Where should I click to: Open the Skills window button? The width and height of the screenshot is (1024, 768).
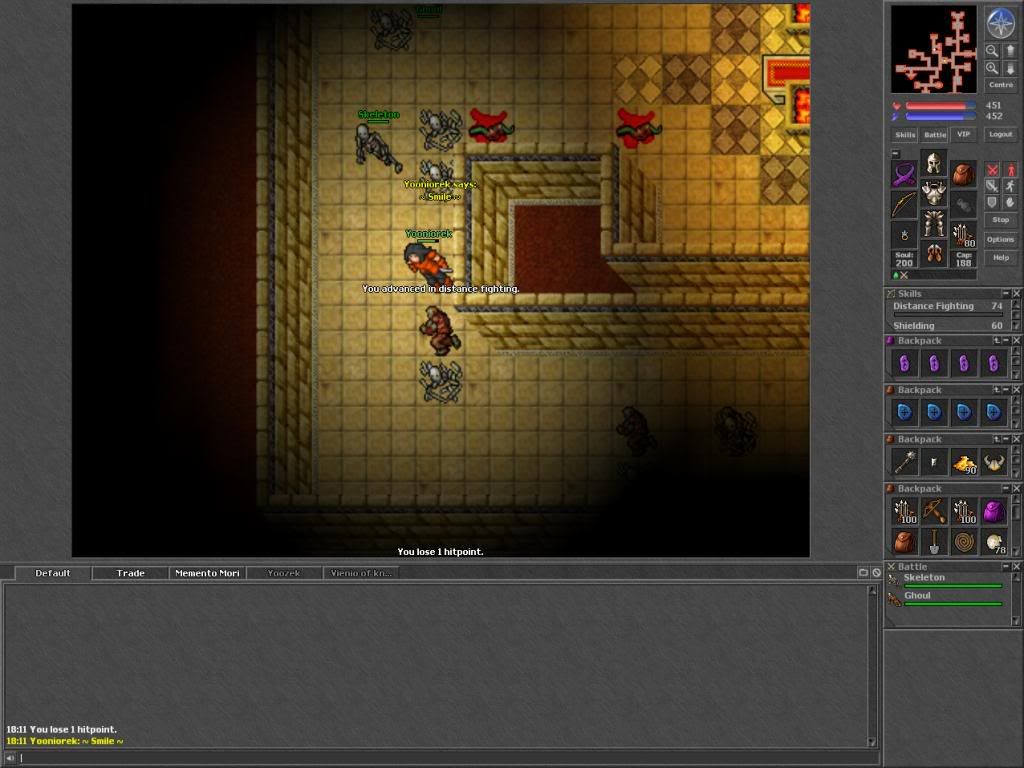pyautogui.click(x=905, y=135)
